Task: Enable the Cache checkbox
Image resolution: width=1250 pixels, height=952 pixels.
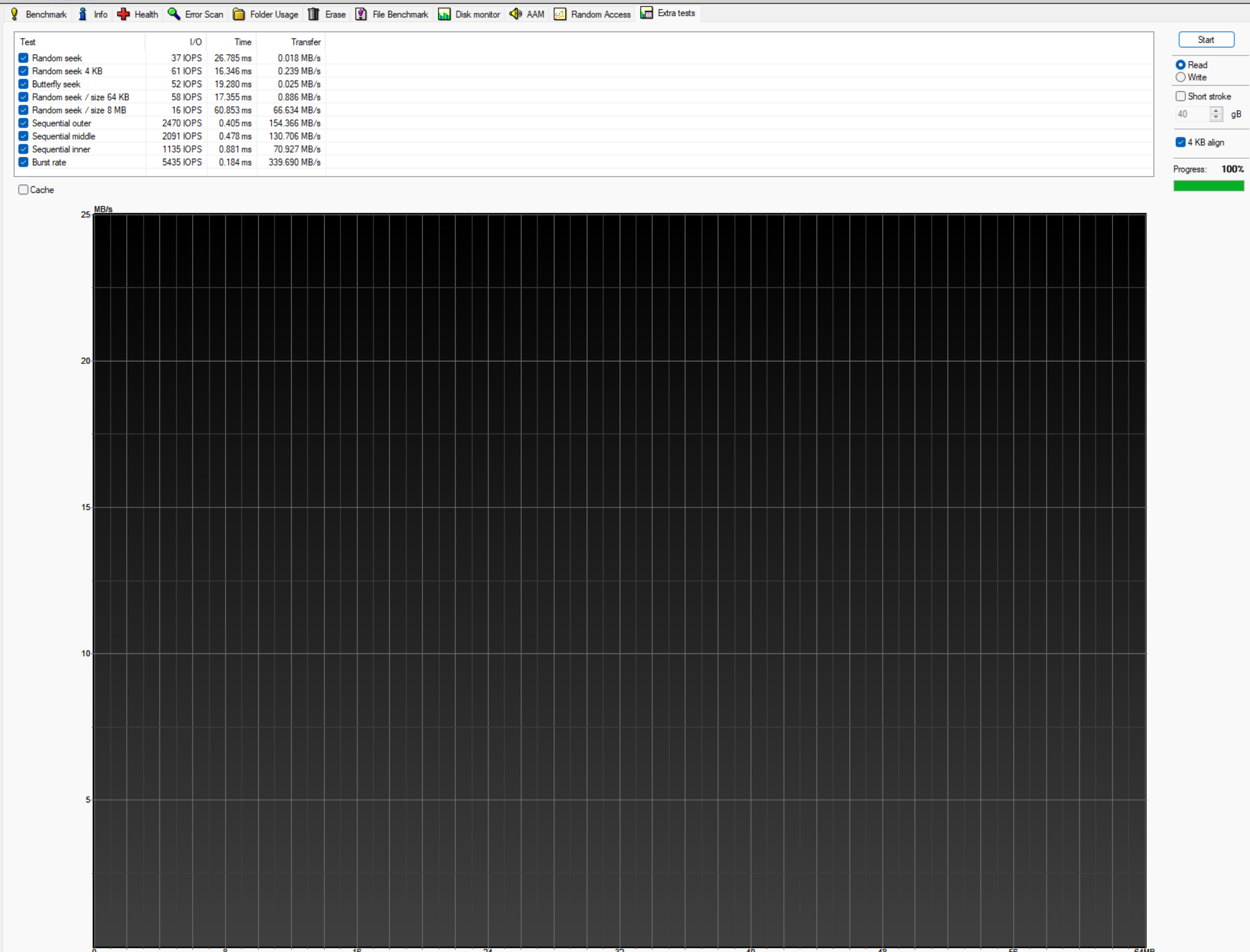Action: [24, 190]
